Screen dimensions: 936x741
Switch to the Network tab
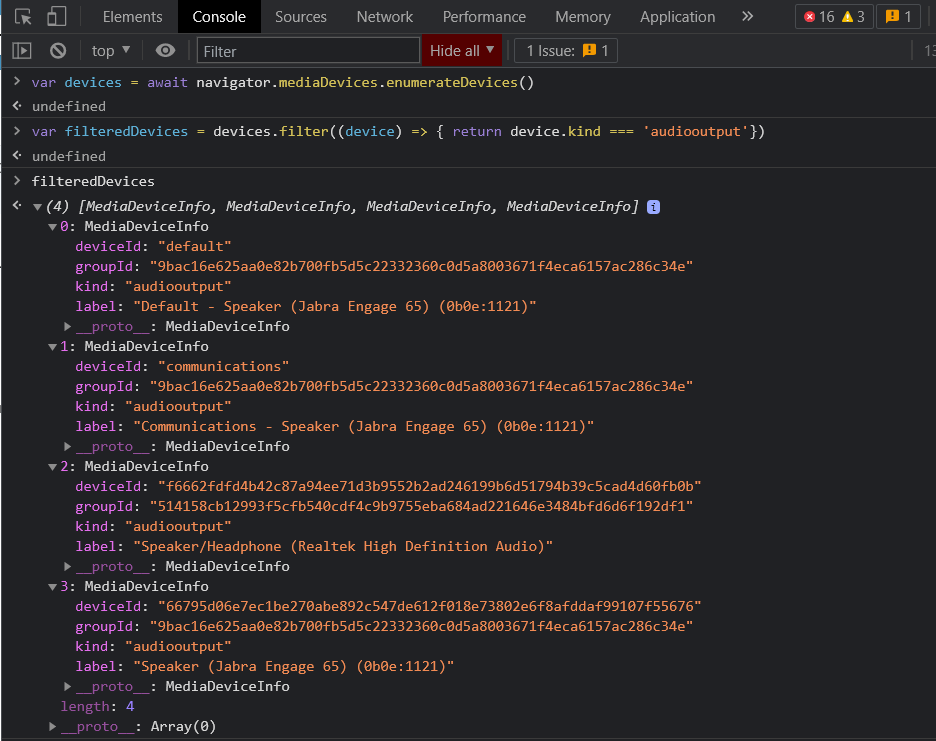pos(384,16)
